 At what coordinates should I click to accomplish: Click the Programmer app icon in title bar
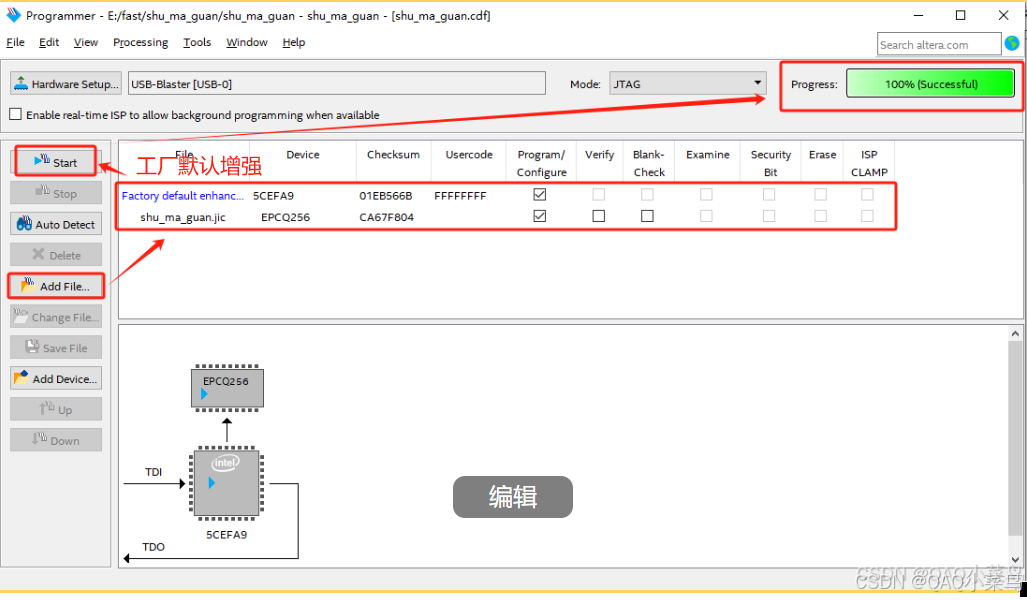tap(13, 14)
